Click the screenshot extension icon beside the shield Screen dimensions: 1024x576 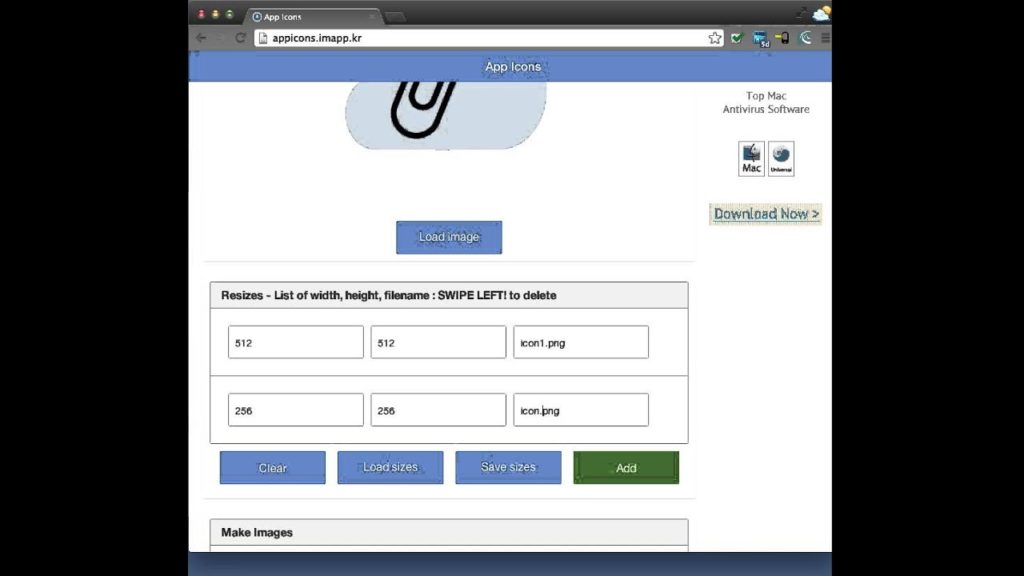[x=761, y=39]
